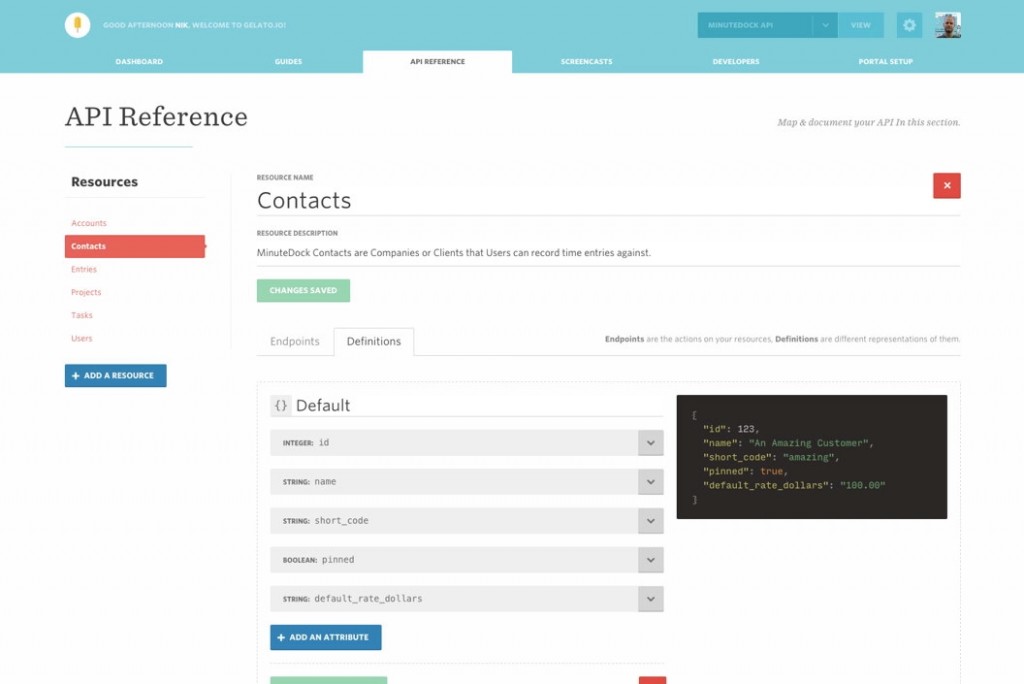Expand the string name attribute dropdown
The width and height of the screenshot is (1024, 684).
650,482
